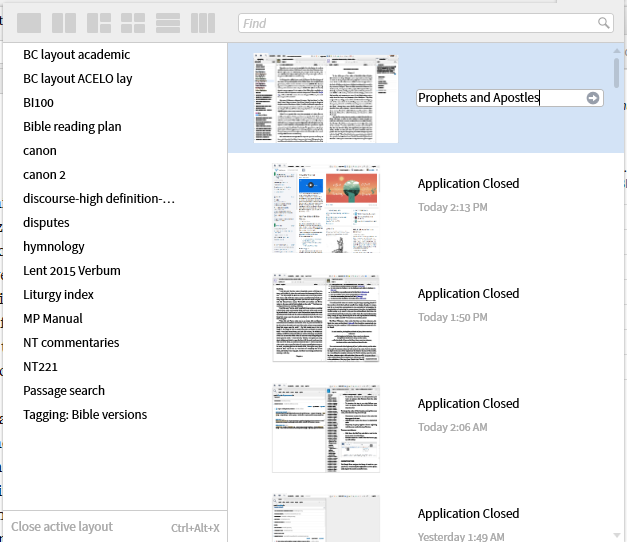Select the single-panel layout icon

point(29,23)
